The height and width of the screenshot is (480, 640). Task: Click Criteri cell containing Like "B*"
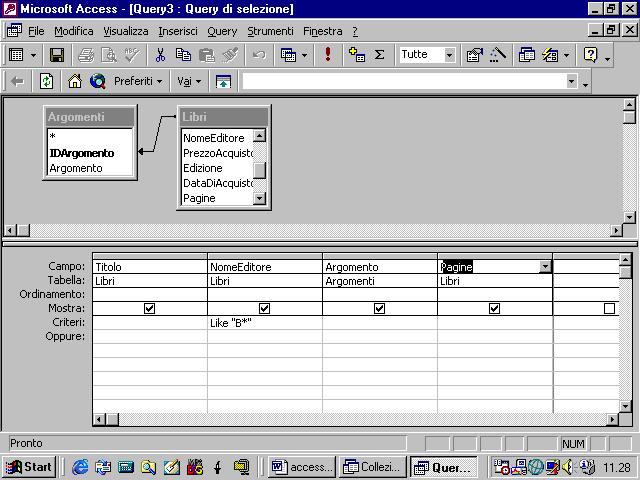264,323
